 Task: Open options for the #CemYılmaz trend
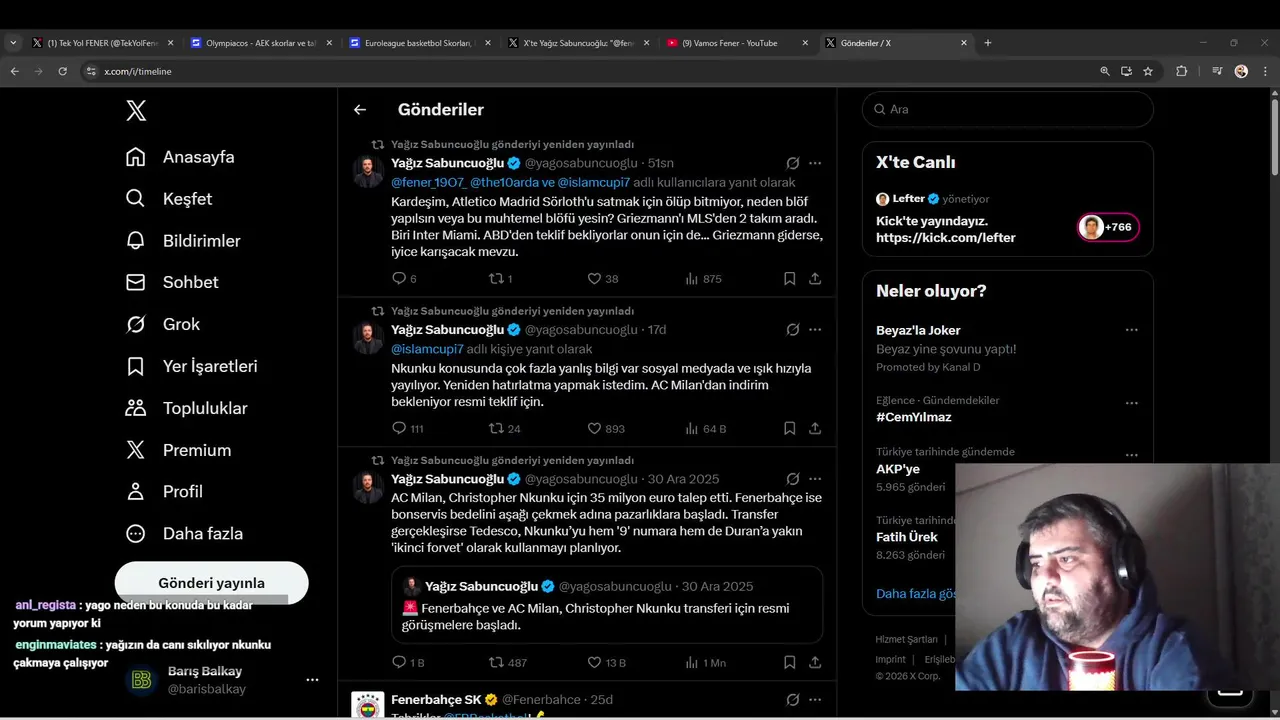click(x=1131, y=403)
